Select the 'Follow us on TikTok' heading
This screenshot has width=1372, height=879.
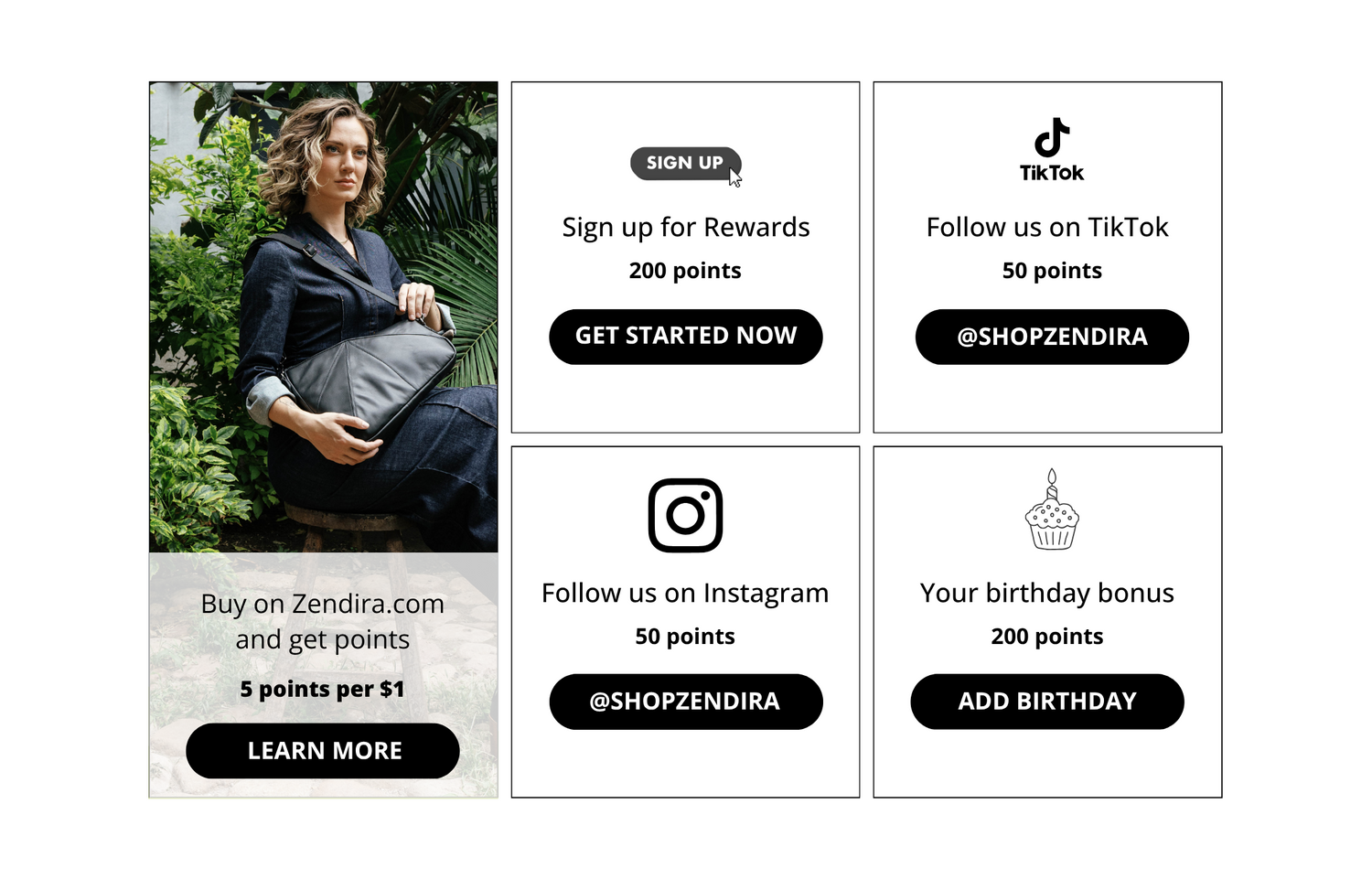1047,227
